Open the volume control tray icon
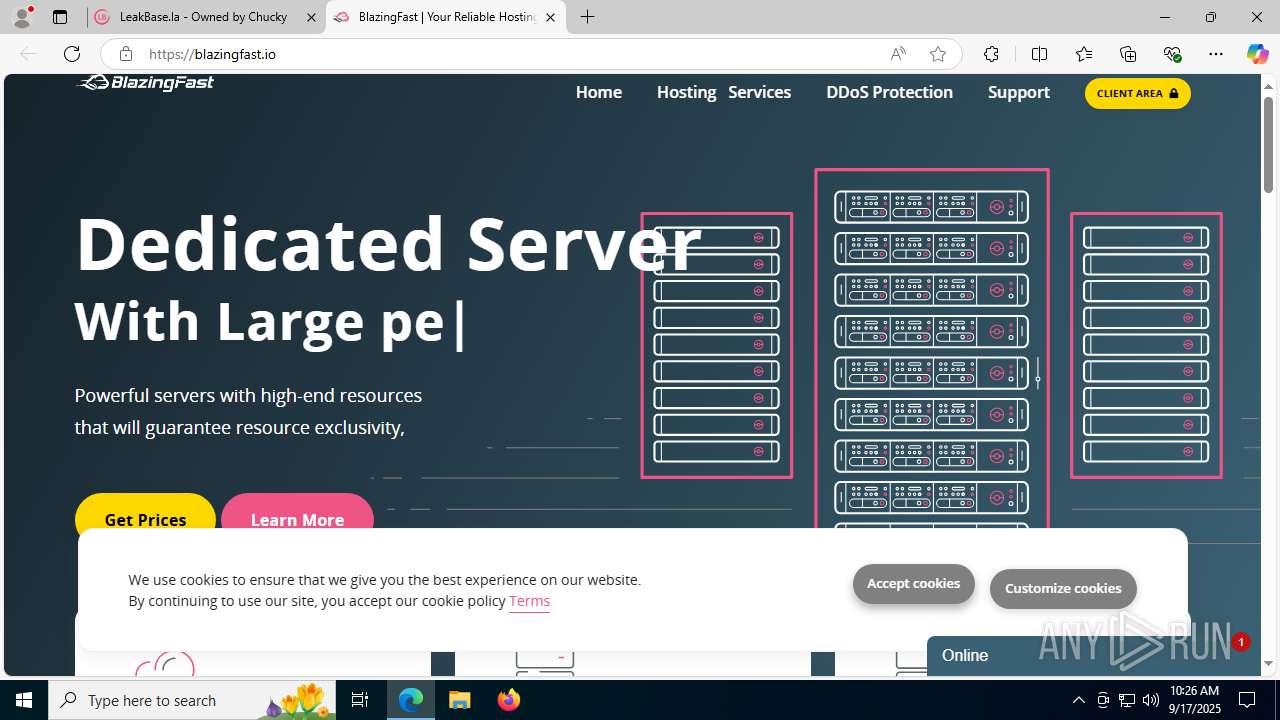The height and width of the screenshot is (720, 1280). tap(1151, 700)
